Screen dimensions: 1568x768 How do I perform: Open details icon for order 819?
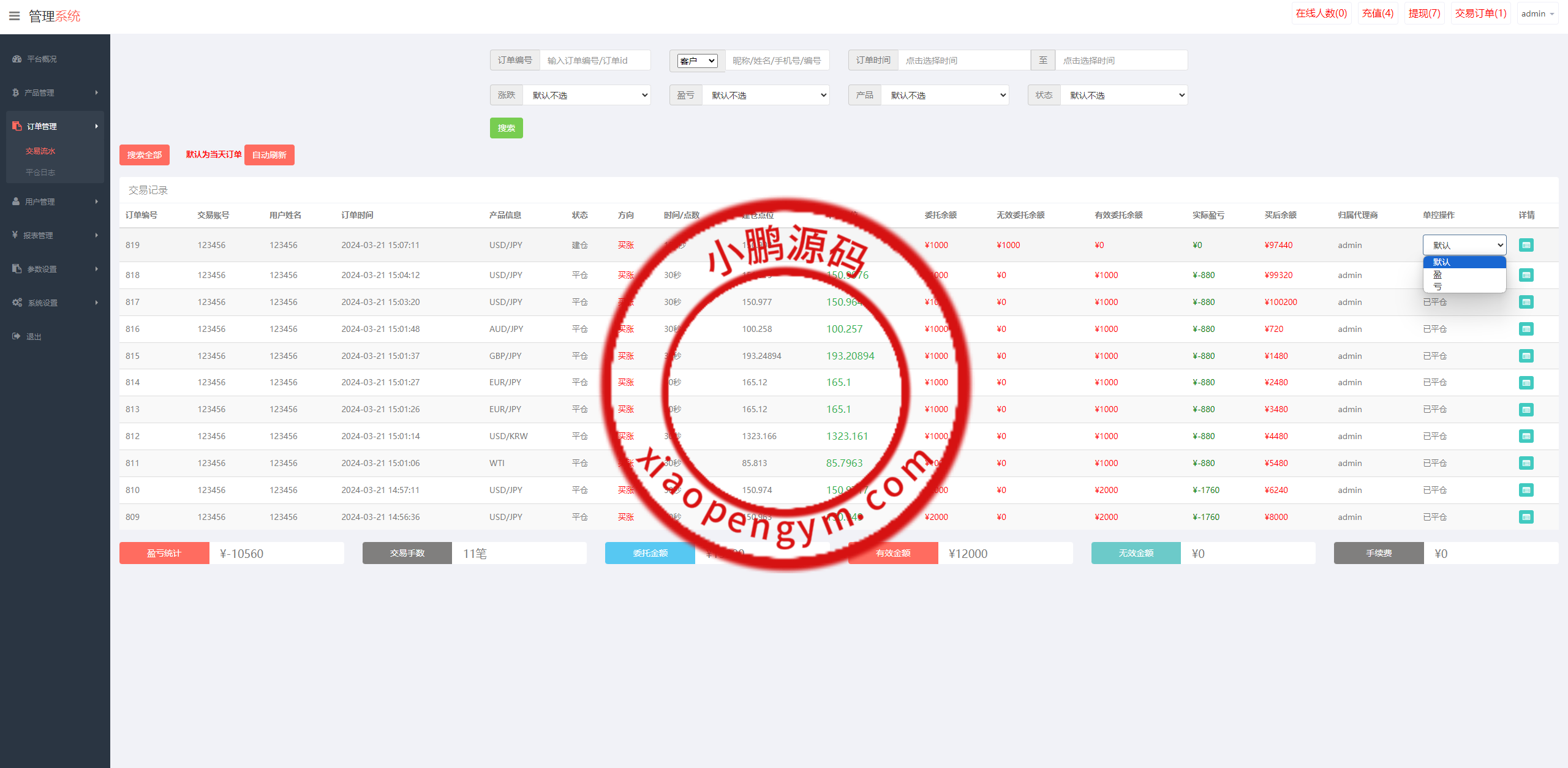1526,245
